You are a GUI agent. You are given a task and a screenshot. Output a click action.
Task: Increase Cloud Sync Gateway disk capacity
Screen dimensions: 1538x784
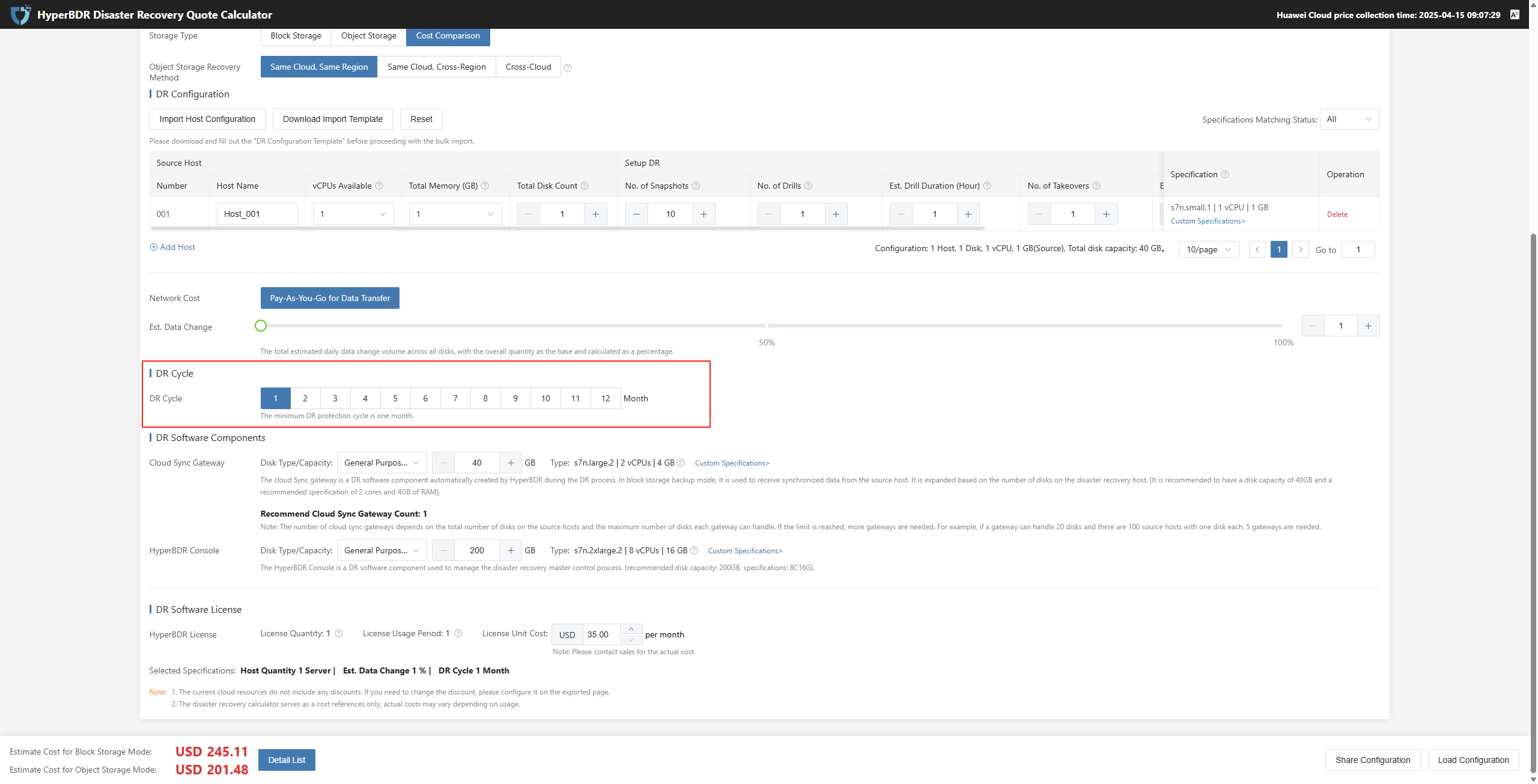click(x=511, y=463)
